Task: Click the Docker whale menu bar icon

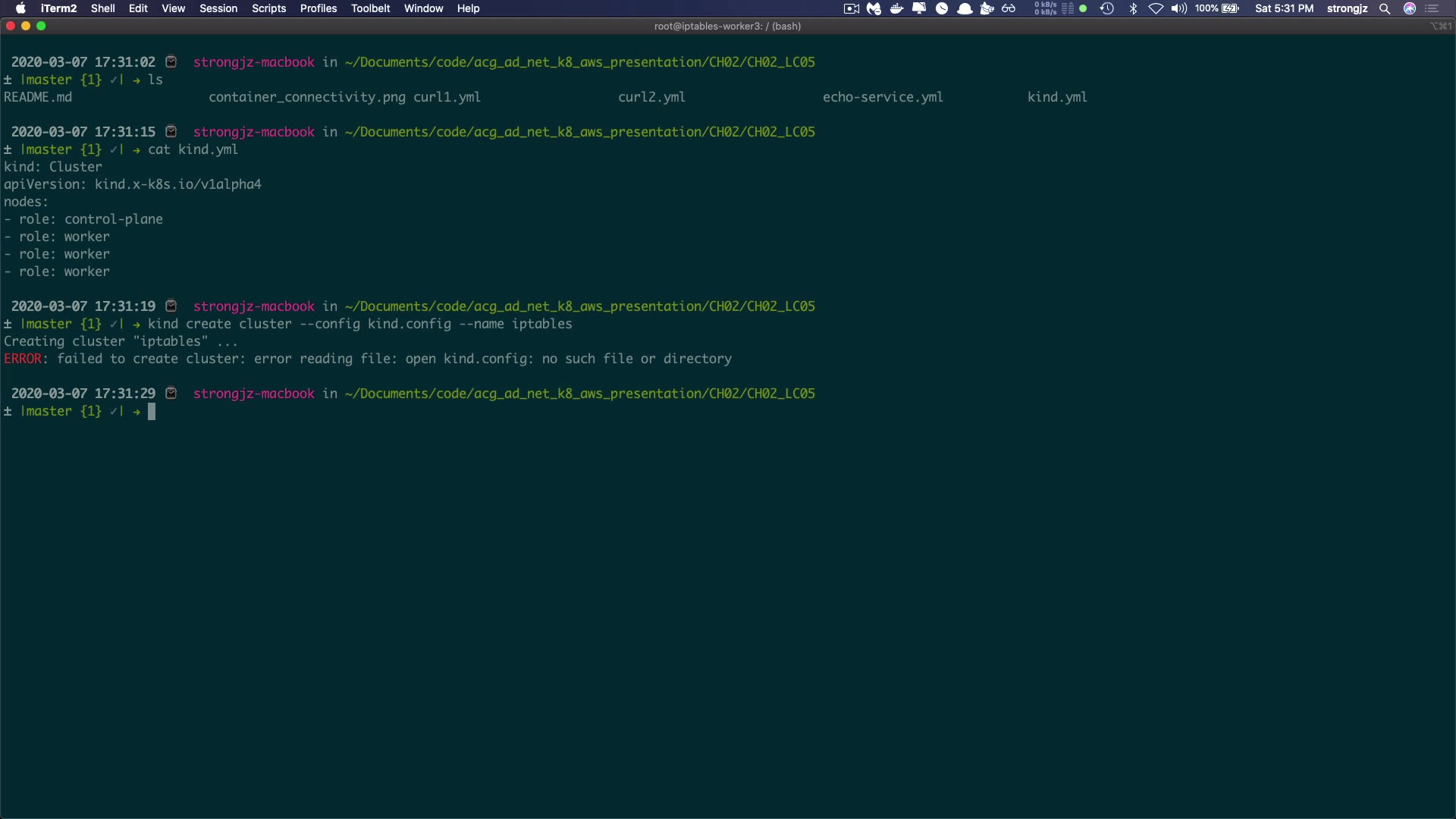Action: click(x=896, y=8)
